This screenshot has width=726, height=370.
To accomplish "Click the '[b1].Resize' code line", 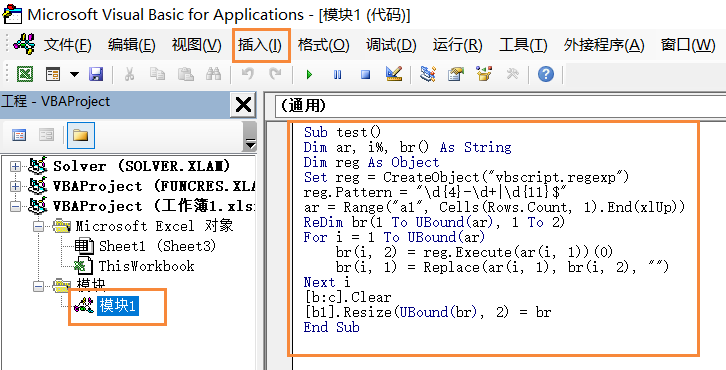I will coord(427,312).
